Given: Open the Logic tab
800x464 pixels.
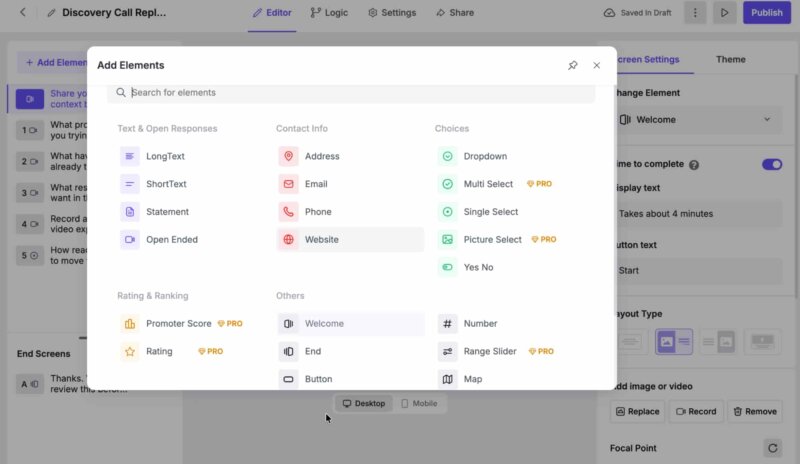Looking at the screenshot, I should (329, 13).
